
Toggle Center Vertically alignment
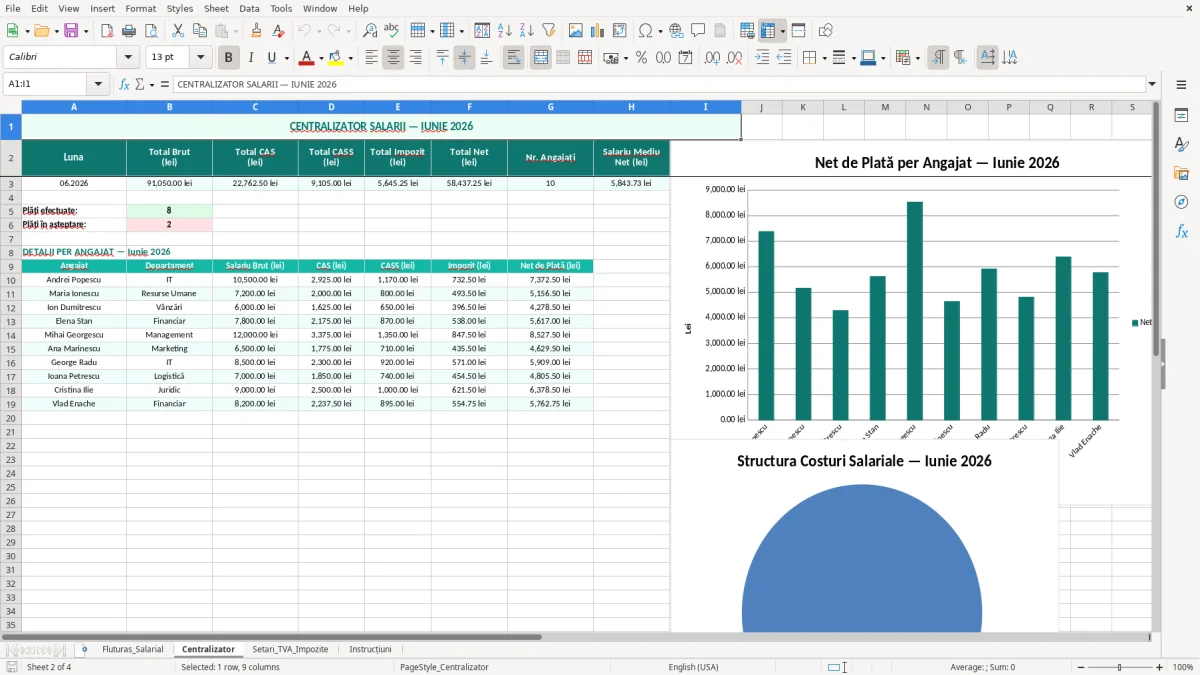pos(464,58)
